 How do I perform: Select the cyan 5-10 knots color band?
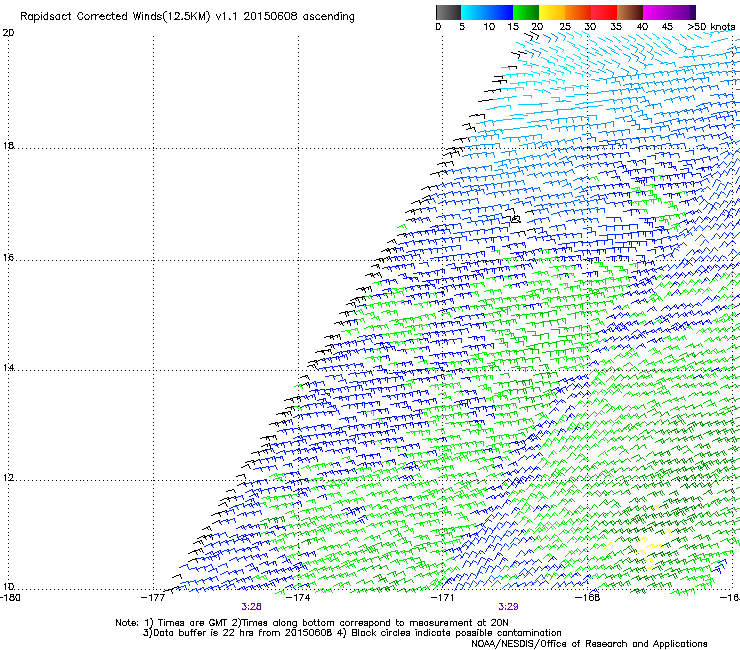tap(474, 12)
